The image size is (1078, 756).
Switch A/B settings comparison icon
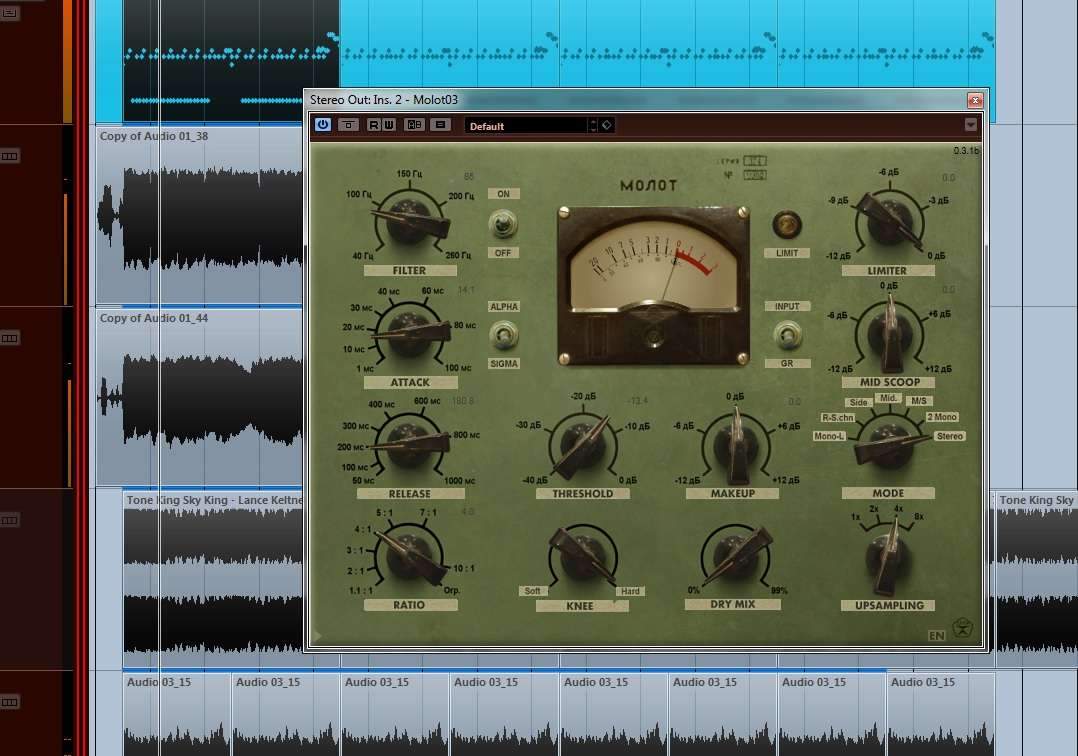(x=415, y=124)
